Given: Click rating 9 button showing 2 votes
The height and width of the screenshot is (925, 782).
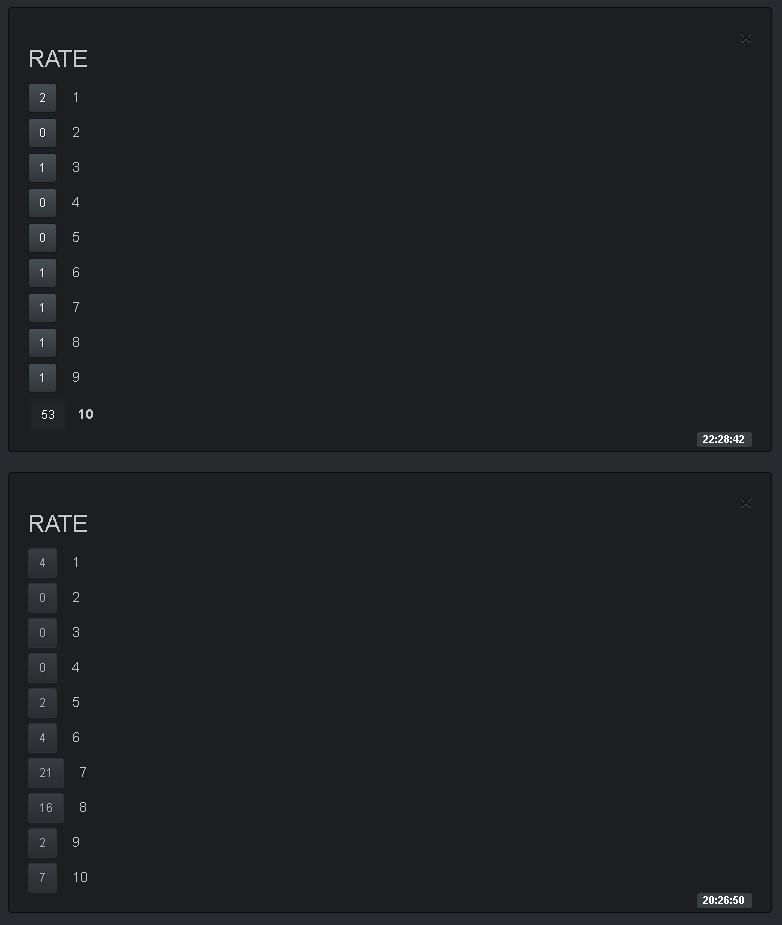Looking at the screenshot, I should click(x=42, y=843).
